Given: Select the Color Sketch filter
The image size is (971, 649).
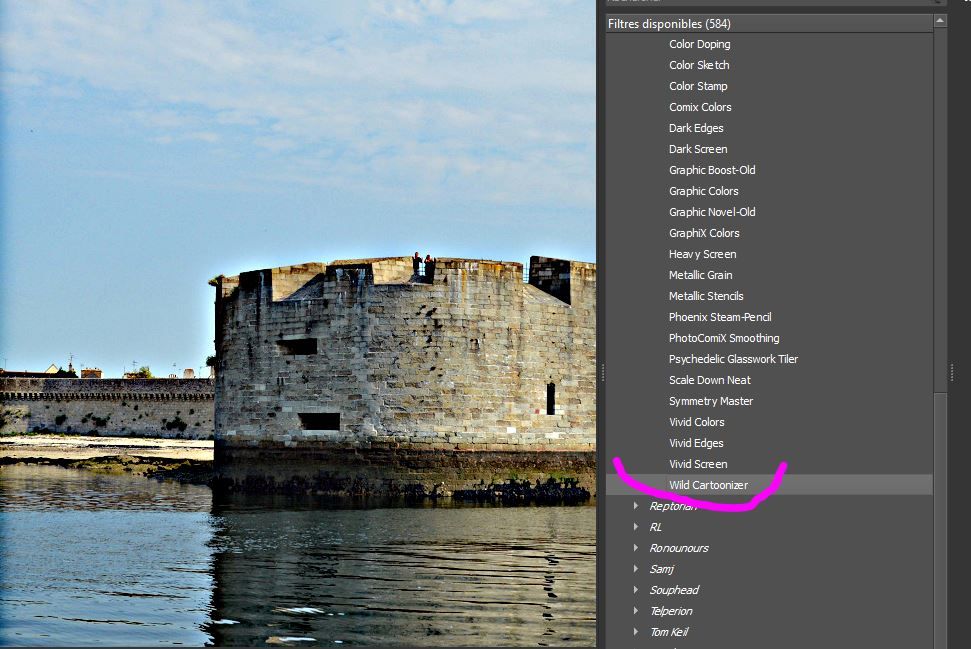Looking at the screenshot, I should (x=699, y=65).
